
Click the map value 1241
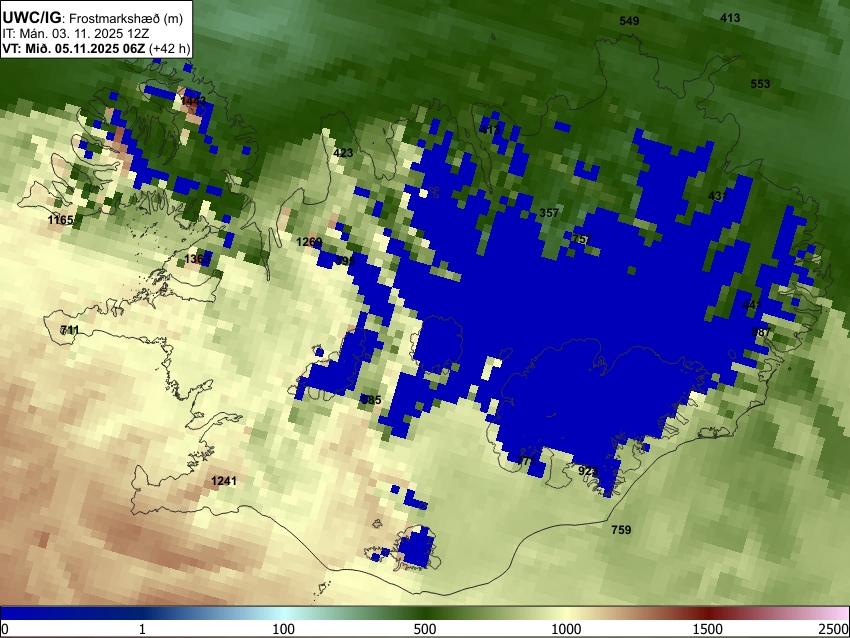tap(224, 481)
